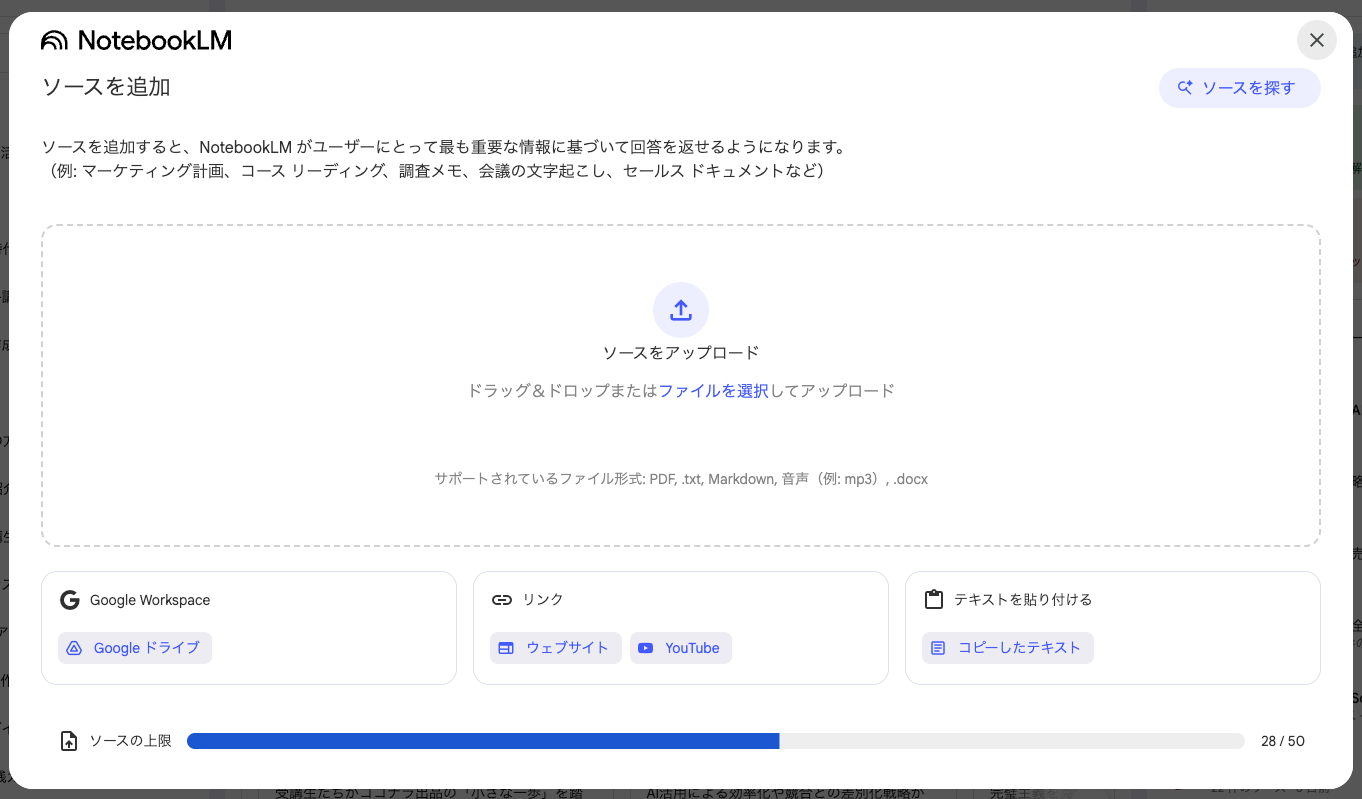Click the source limit progress bar

click(716, 741)
